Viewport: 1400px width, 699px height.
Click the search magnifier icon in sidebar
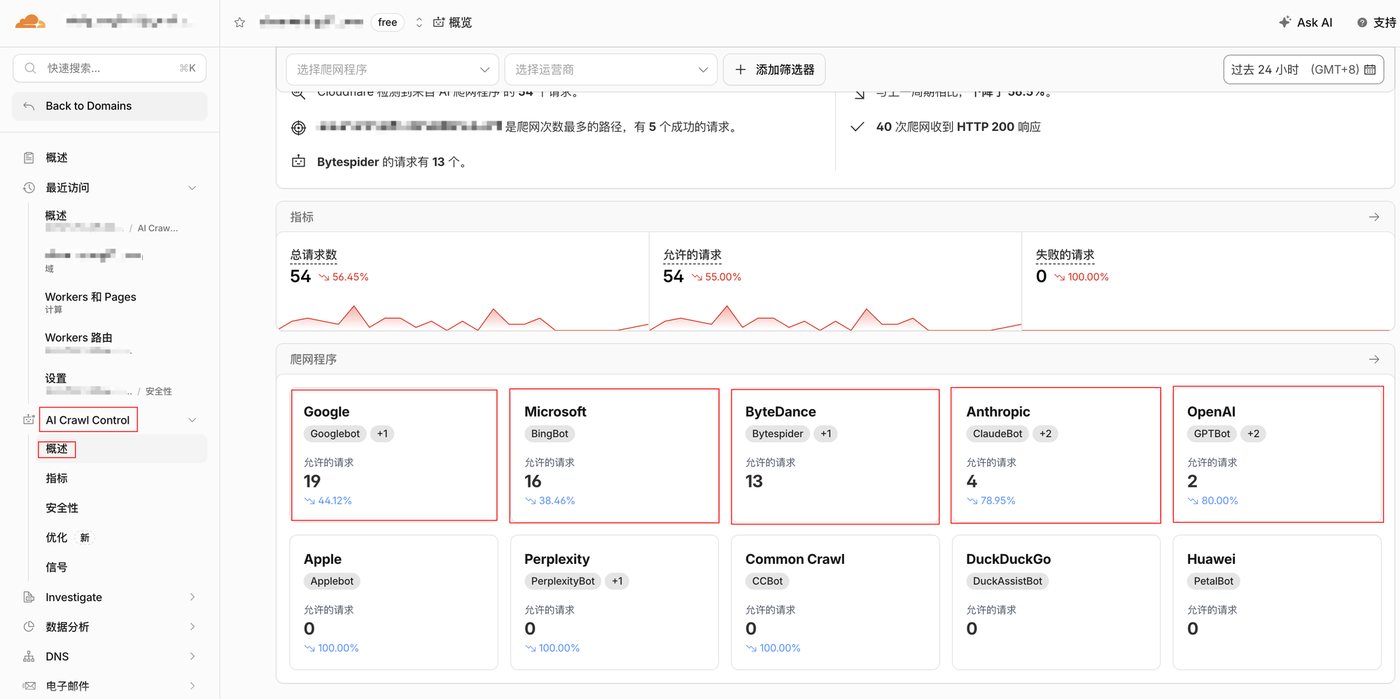30,68
